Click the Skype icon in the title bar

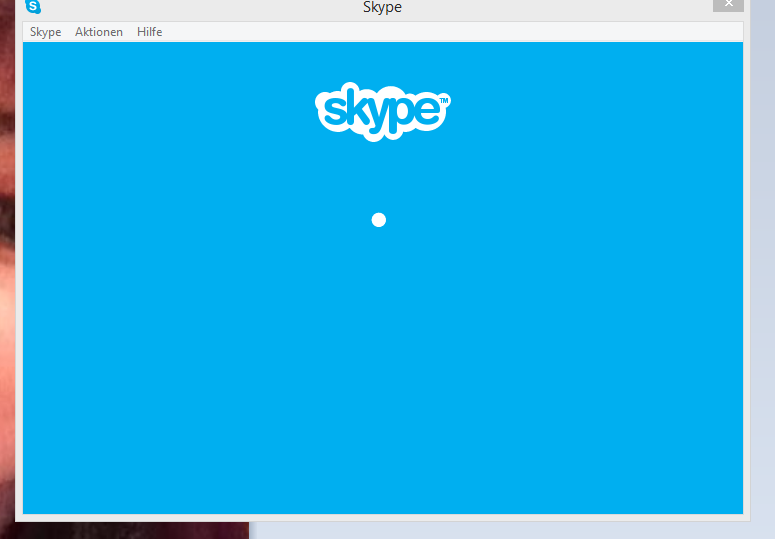point(33,7)
